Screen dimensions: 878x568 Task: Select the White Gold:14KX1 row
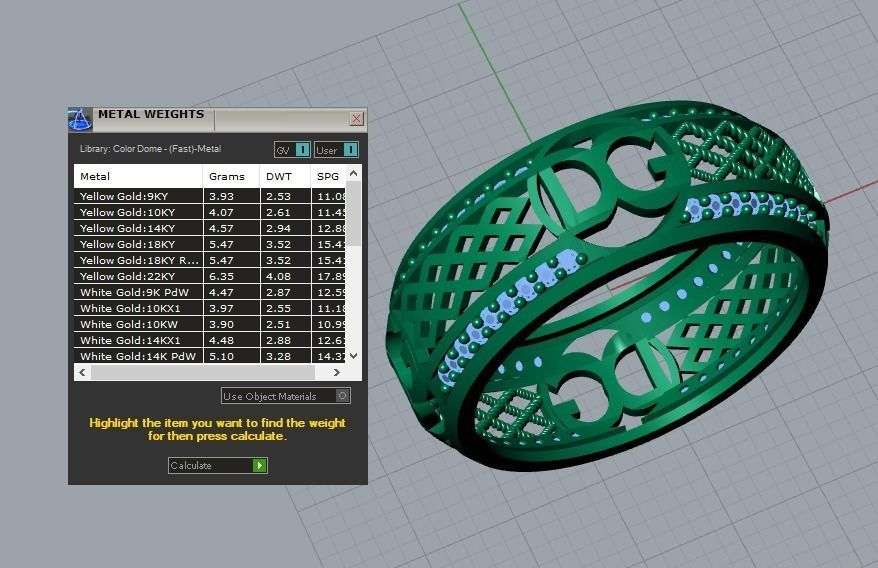tap(210, 340)
